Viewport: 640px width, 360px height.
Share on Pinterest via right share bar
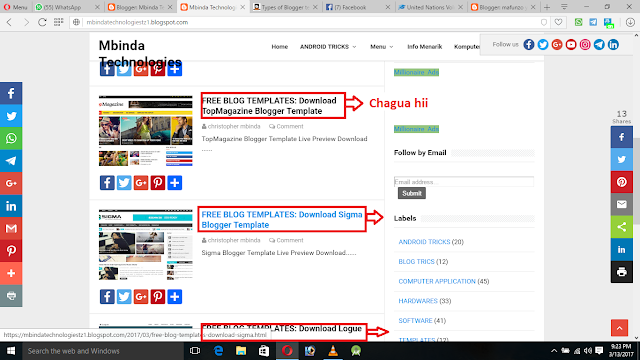[622, 182]
